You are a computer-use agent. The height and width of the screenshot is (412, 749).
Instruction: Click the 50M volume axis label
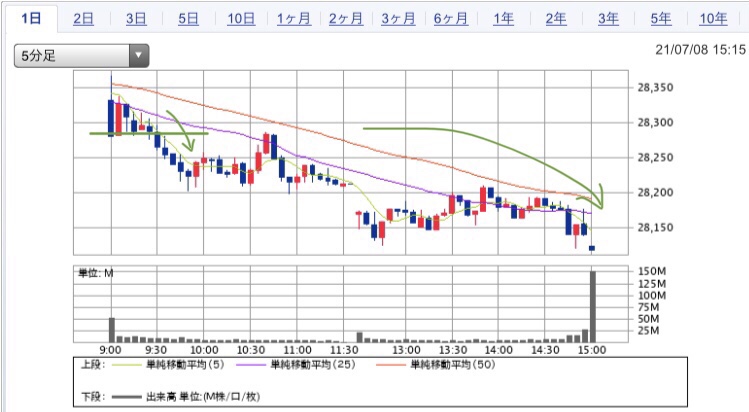coord(649,319)
